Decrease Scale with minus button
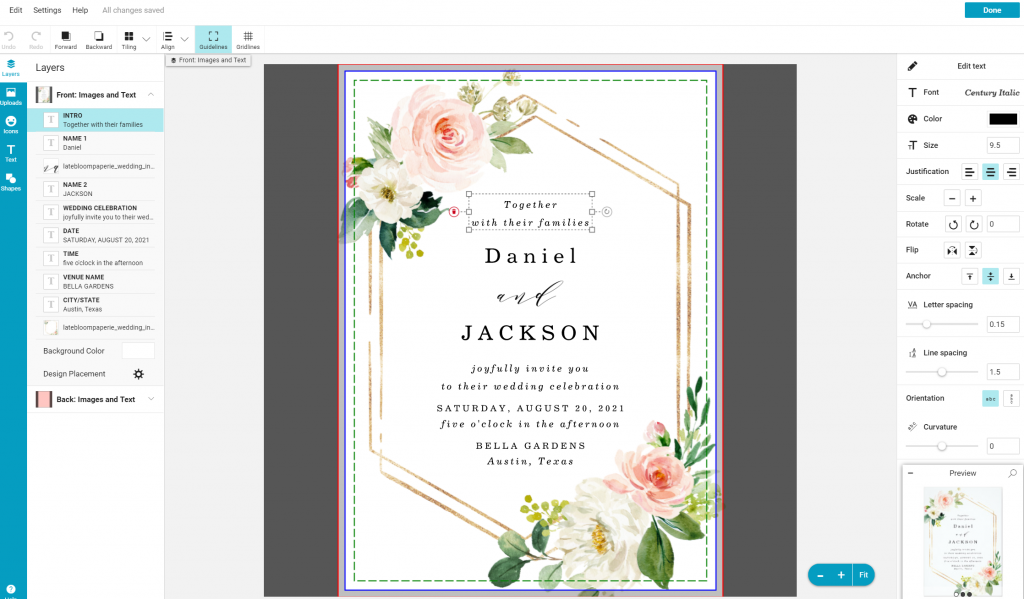 pyautogui.click(x=952, y=198)
